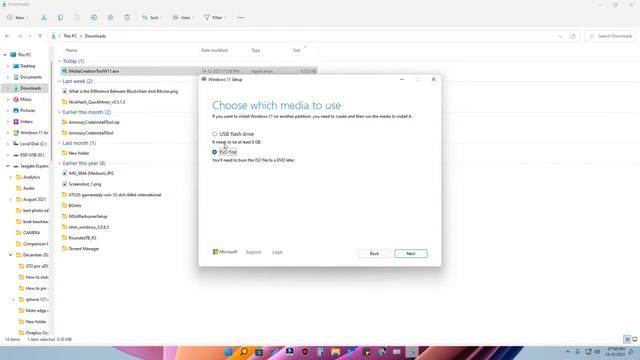Screen dimensions: 640x360
Task: Click the NiceHash_QuickMiner folder icon
Action: click(64, 102)
